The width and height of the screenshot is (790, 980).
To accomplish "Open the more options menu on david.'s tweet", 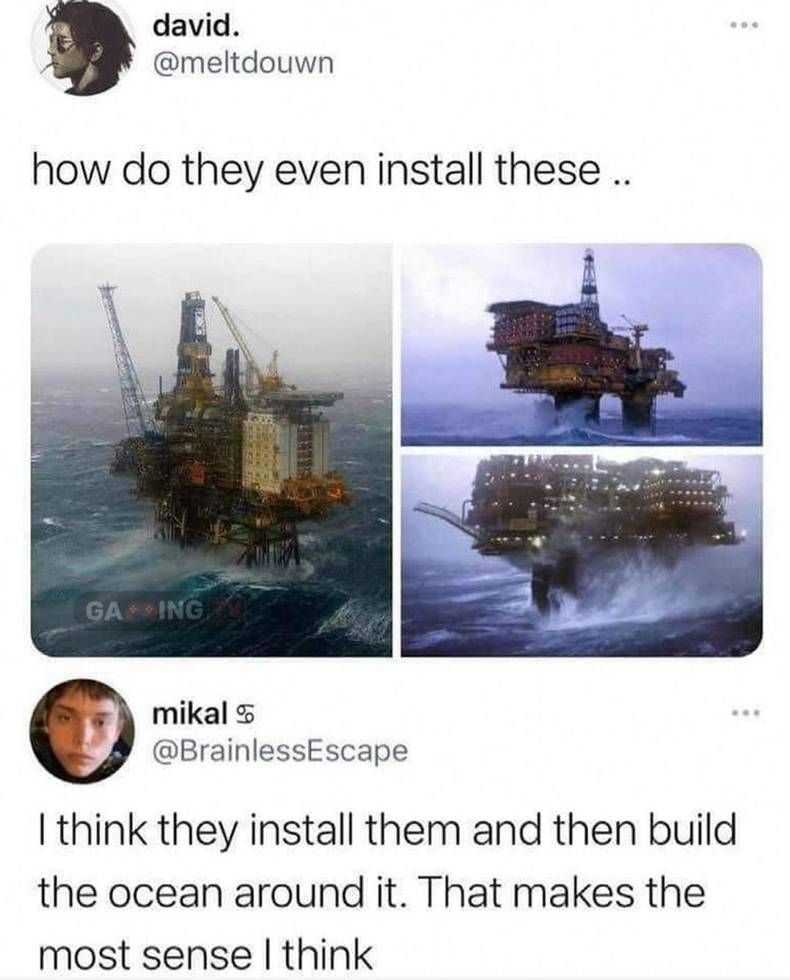I will [744, 26].
